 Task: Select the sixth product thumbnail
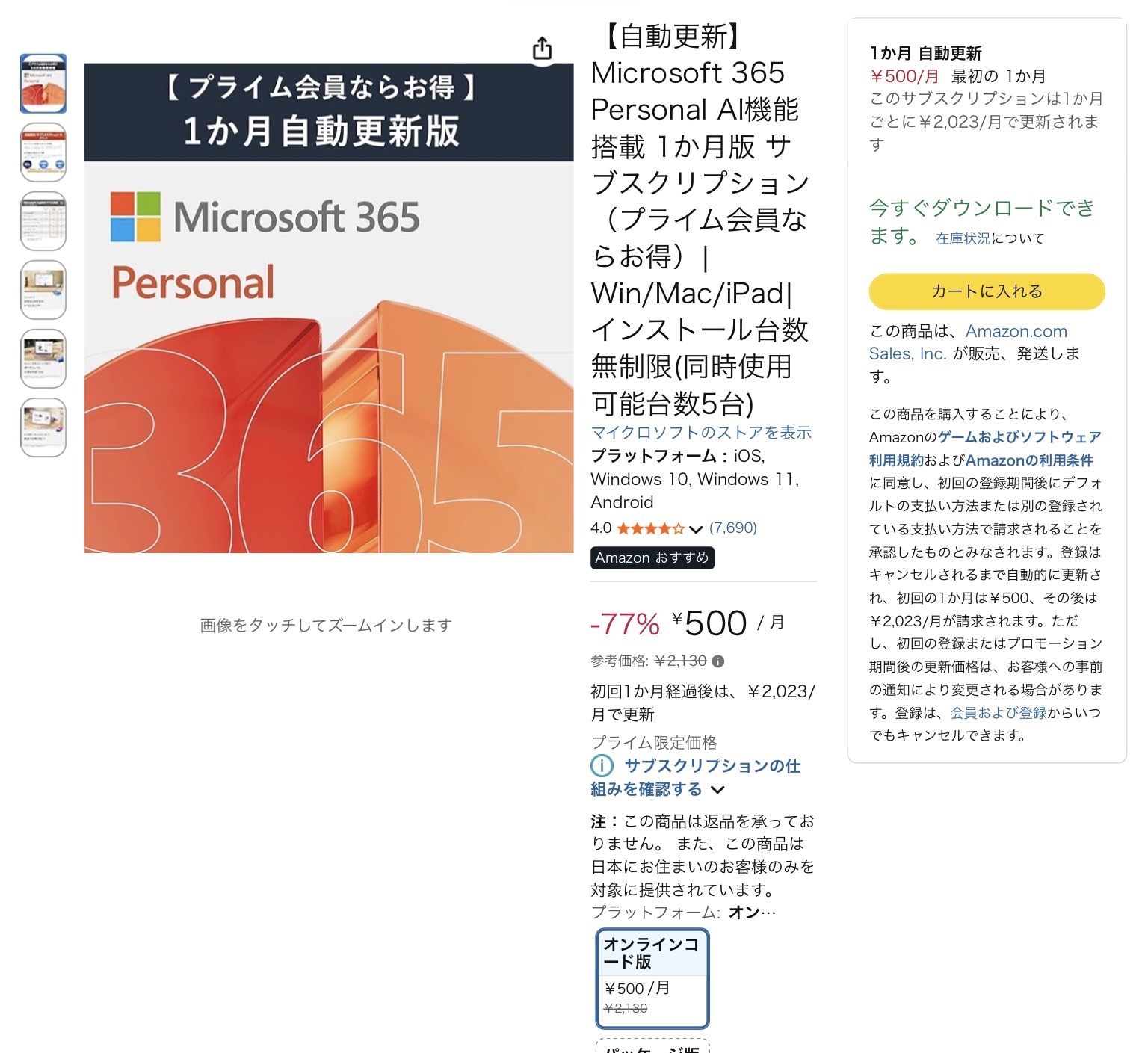coord(43,427)
